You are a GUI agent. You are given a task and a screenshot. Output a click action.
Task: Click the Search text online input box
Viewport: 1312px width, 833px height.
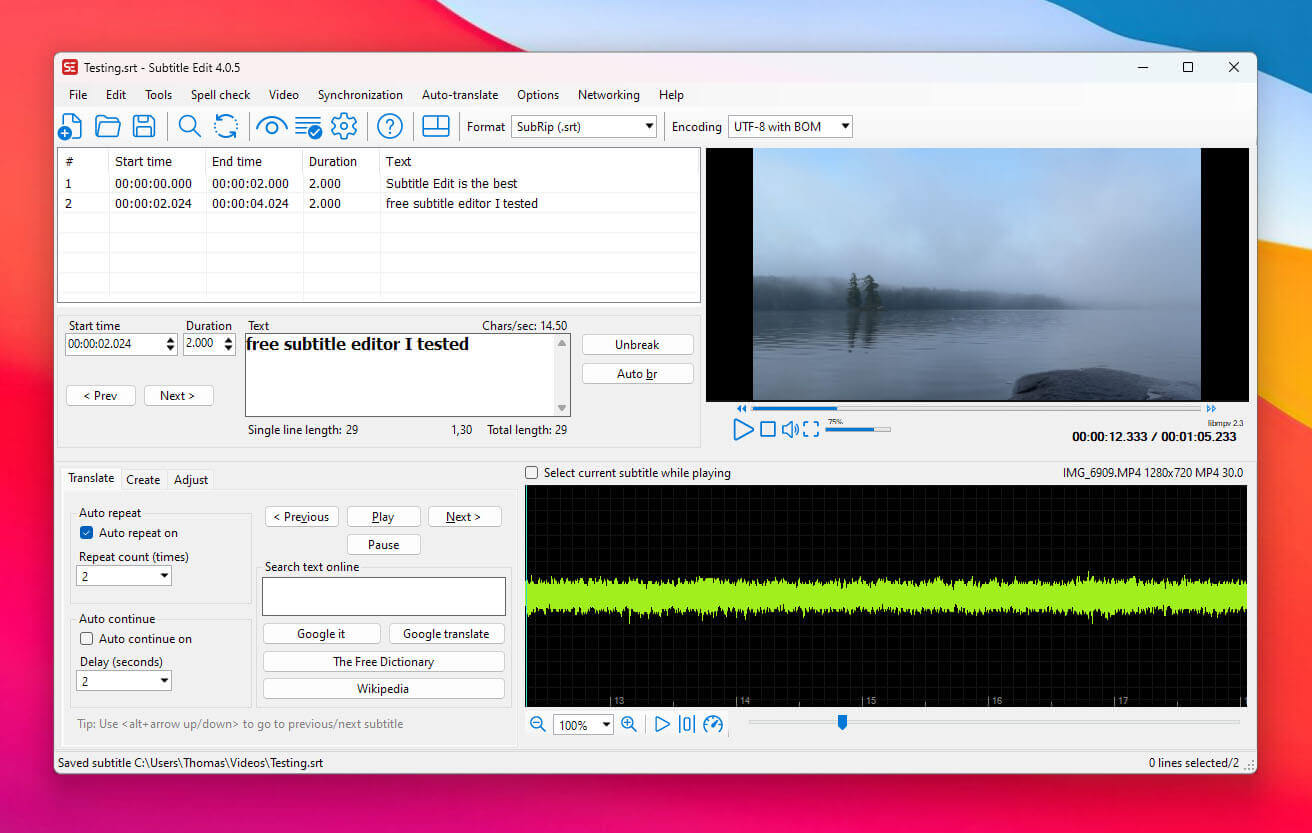(x=384, y=596)
